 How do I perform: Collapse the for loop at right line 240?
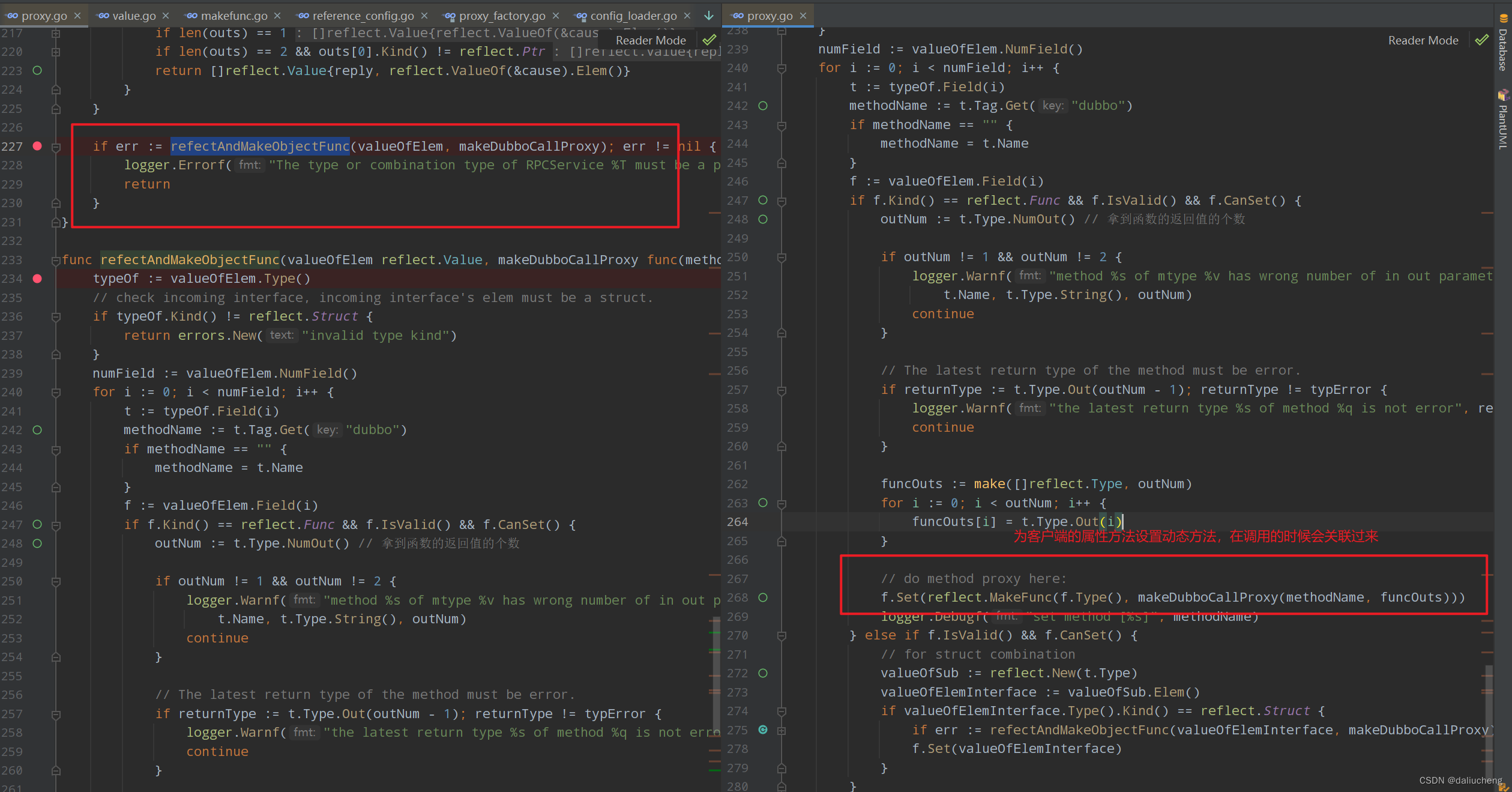pyautogui.click(x=782, y=68)
